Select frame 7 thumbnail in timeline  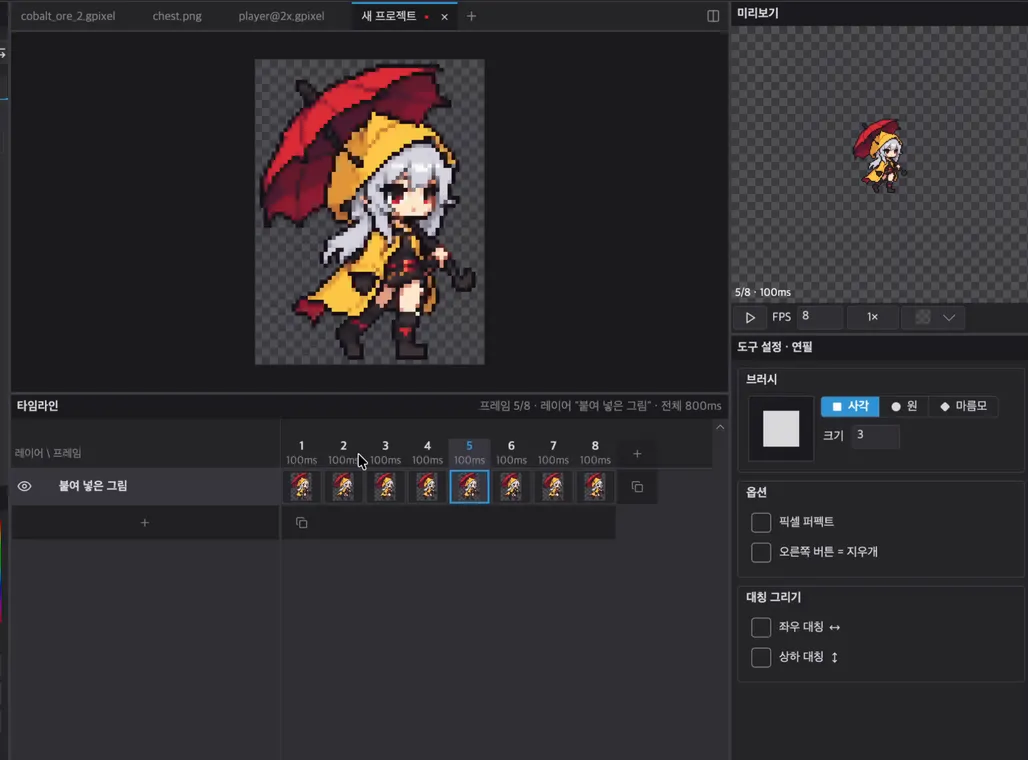point(553,487)
